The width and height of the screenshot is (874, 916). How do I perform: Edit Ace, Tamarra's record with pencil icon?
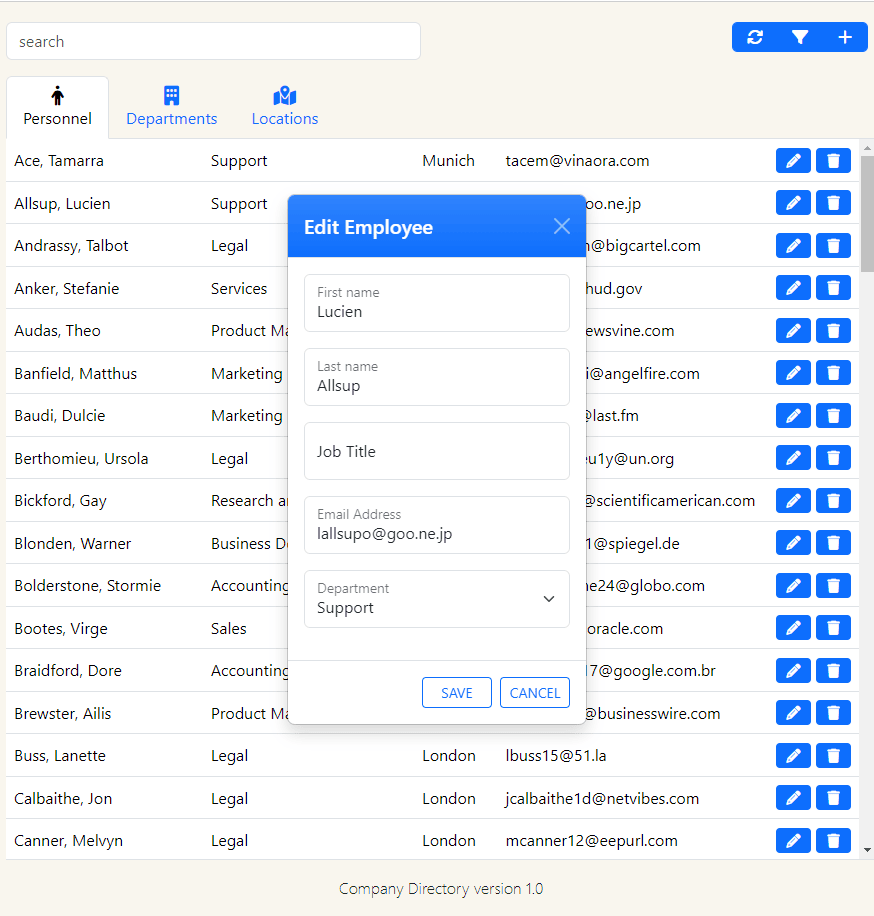tap(793, 160)
